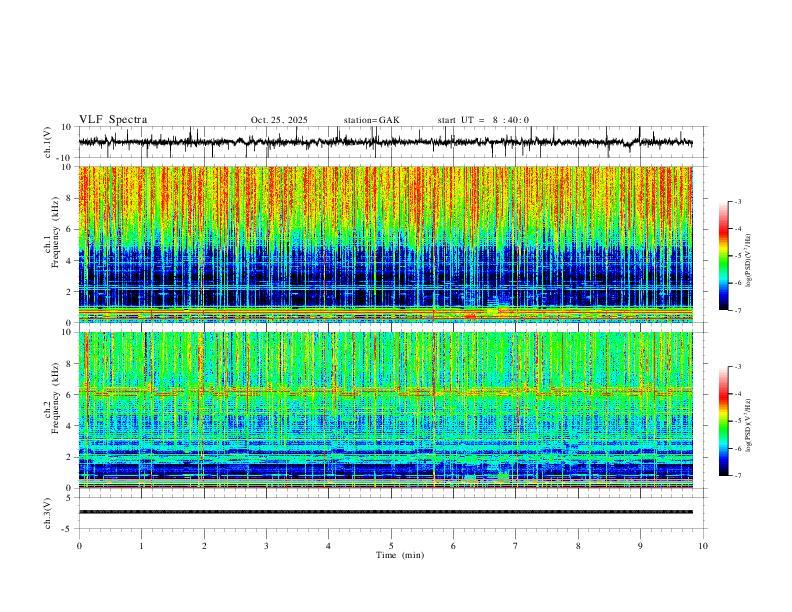Click time axis tick label "6"
The width and height of the screenshot is (792, 612).
pos(453,546)
